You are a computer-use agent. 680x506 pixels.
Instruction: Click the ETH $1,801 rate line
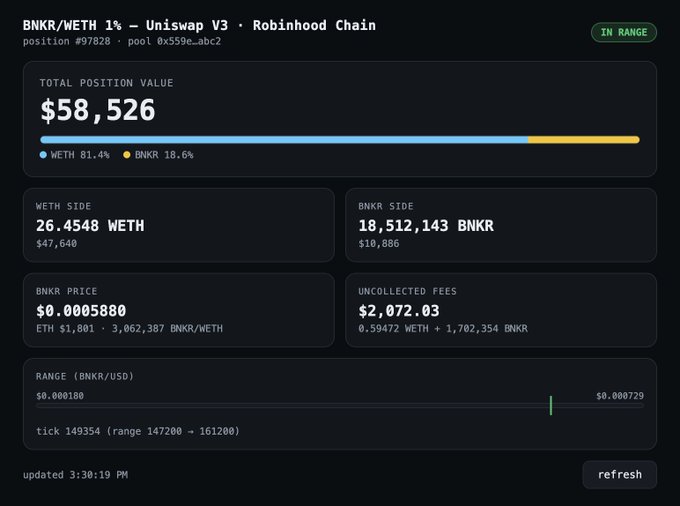click(x=129, y=328)
